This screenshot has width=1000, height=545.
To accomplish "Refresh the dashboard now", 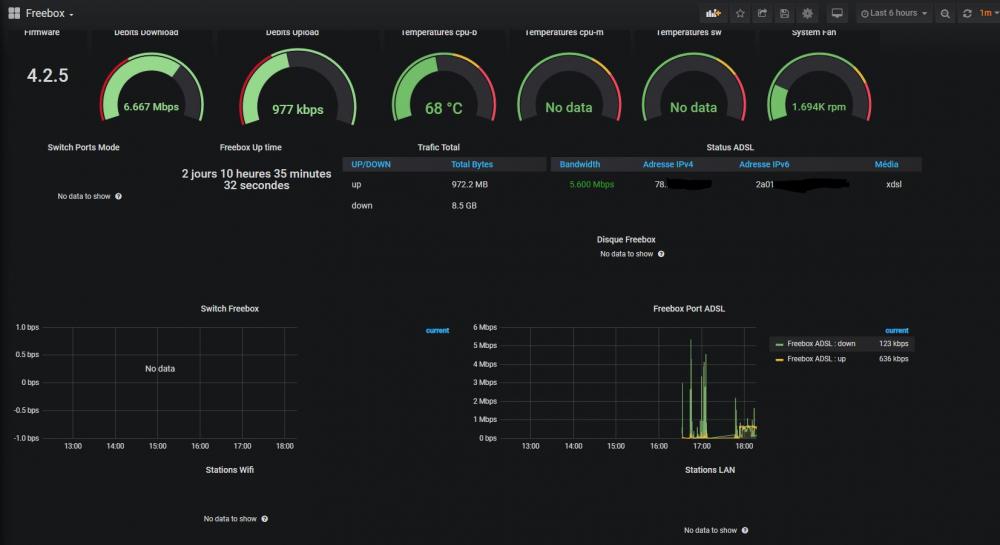I will (967, 13).
